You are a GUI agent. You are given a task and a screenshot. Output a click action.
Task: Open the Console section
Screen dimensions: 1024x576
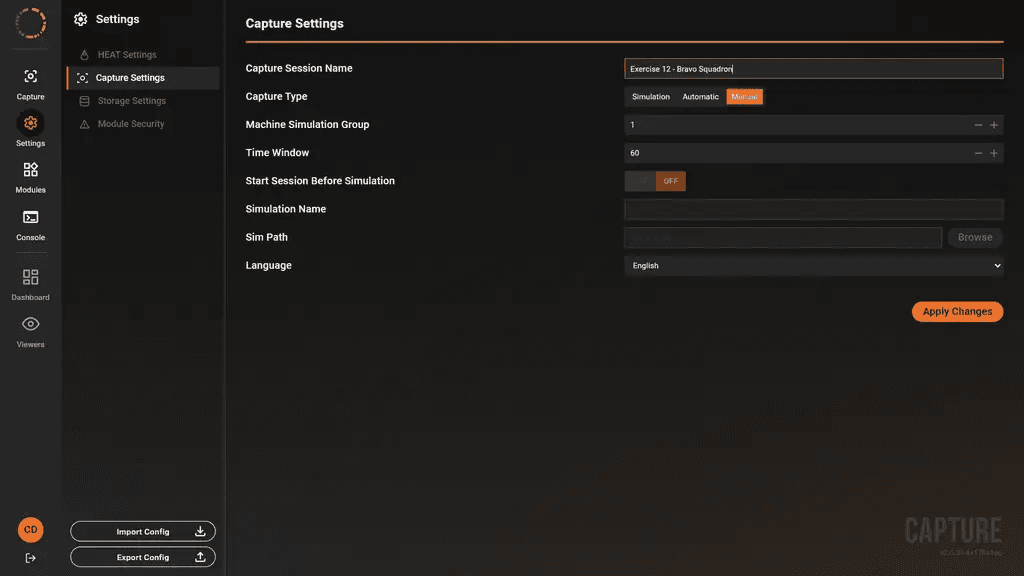pos(30,225)
